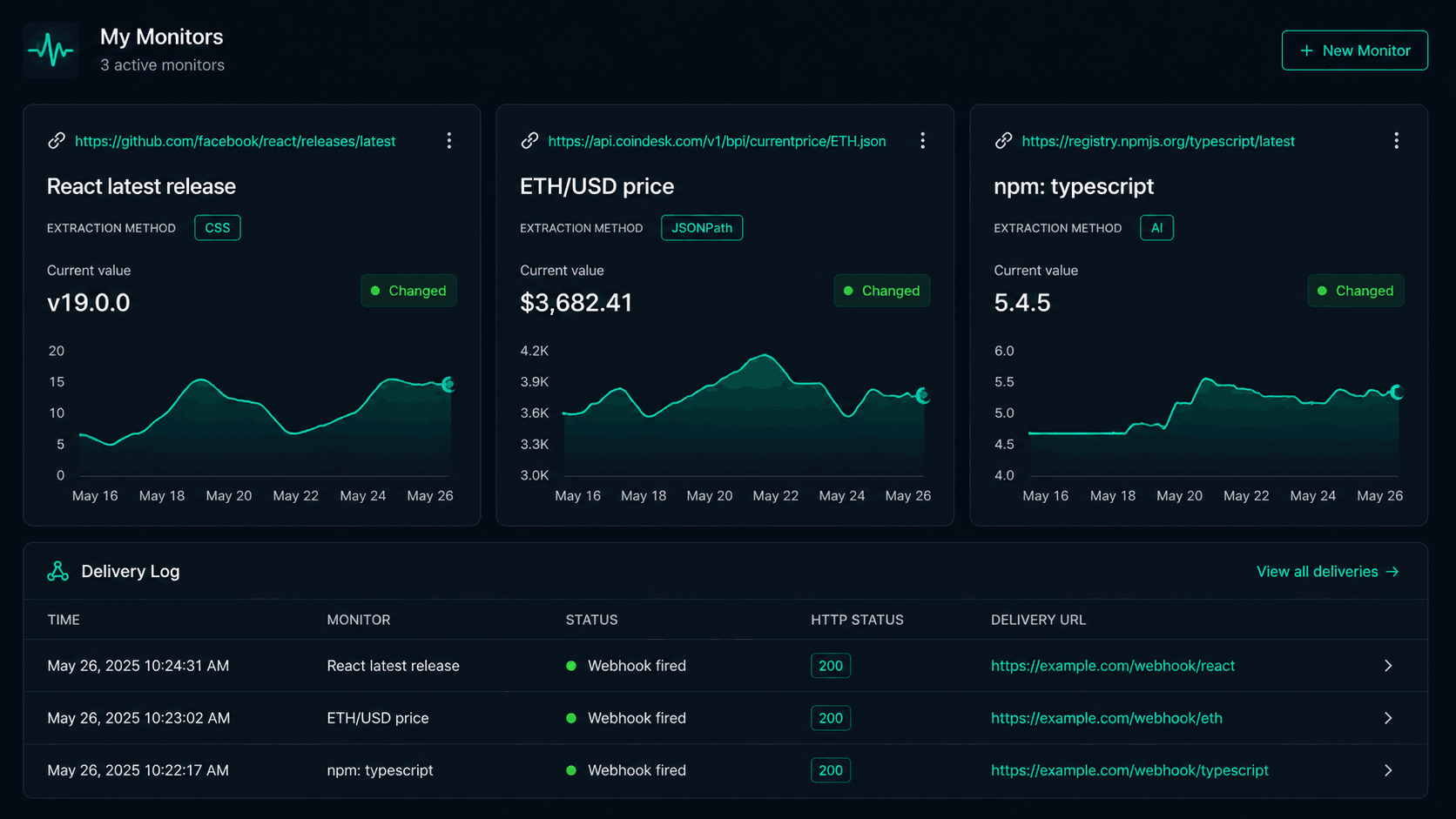Screen dimensions: 1456x819
Task: Click the AI extraction method badge
Action: [1156, 228]
